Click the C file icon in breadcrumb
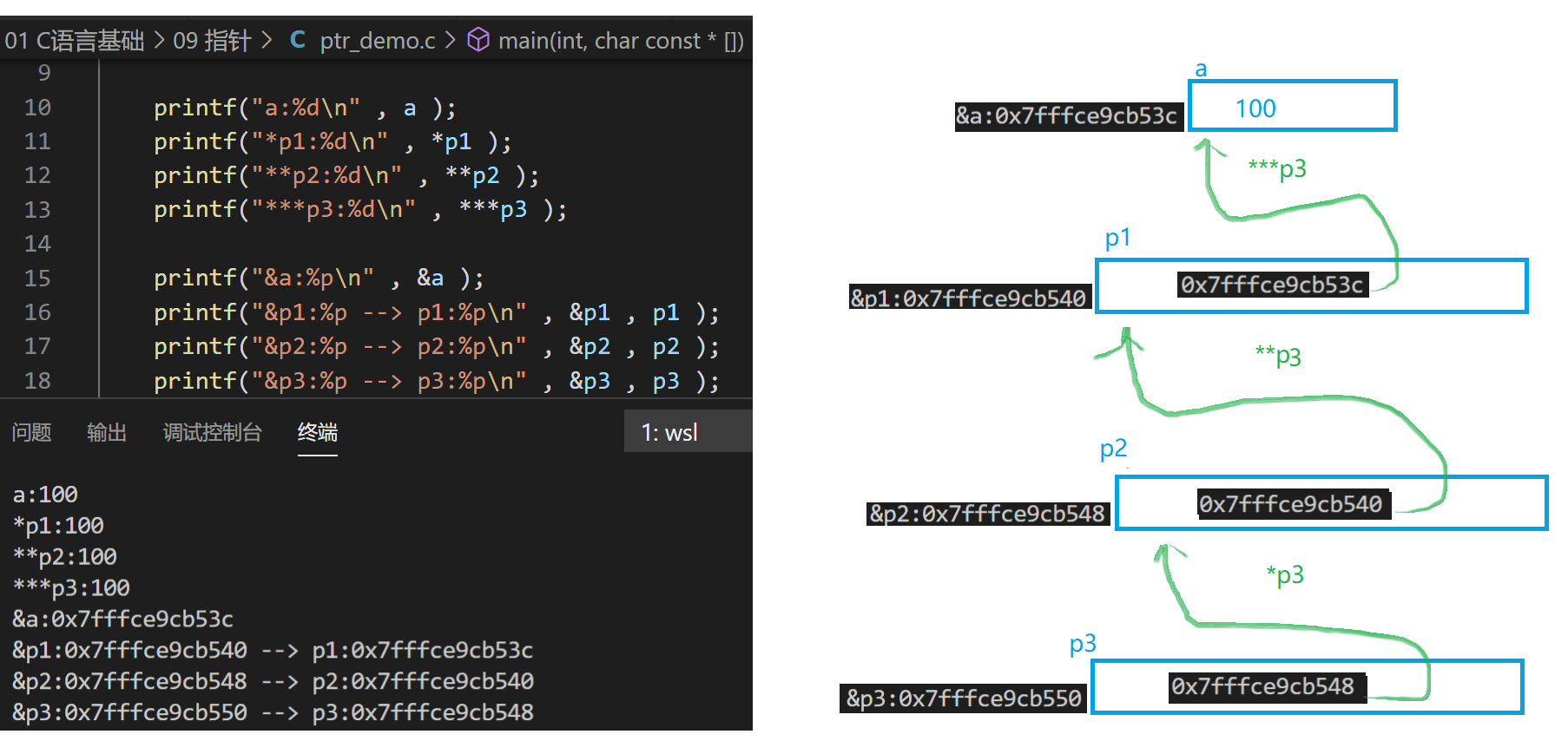 point(298,40)
